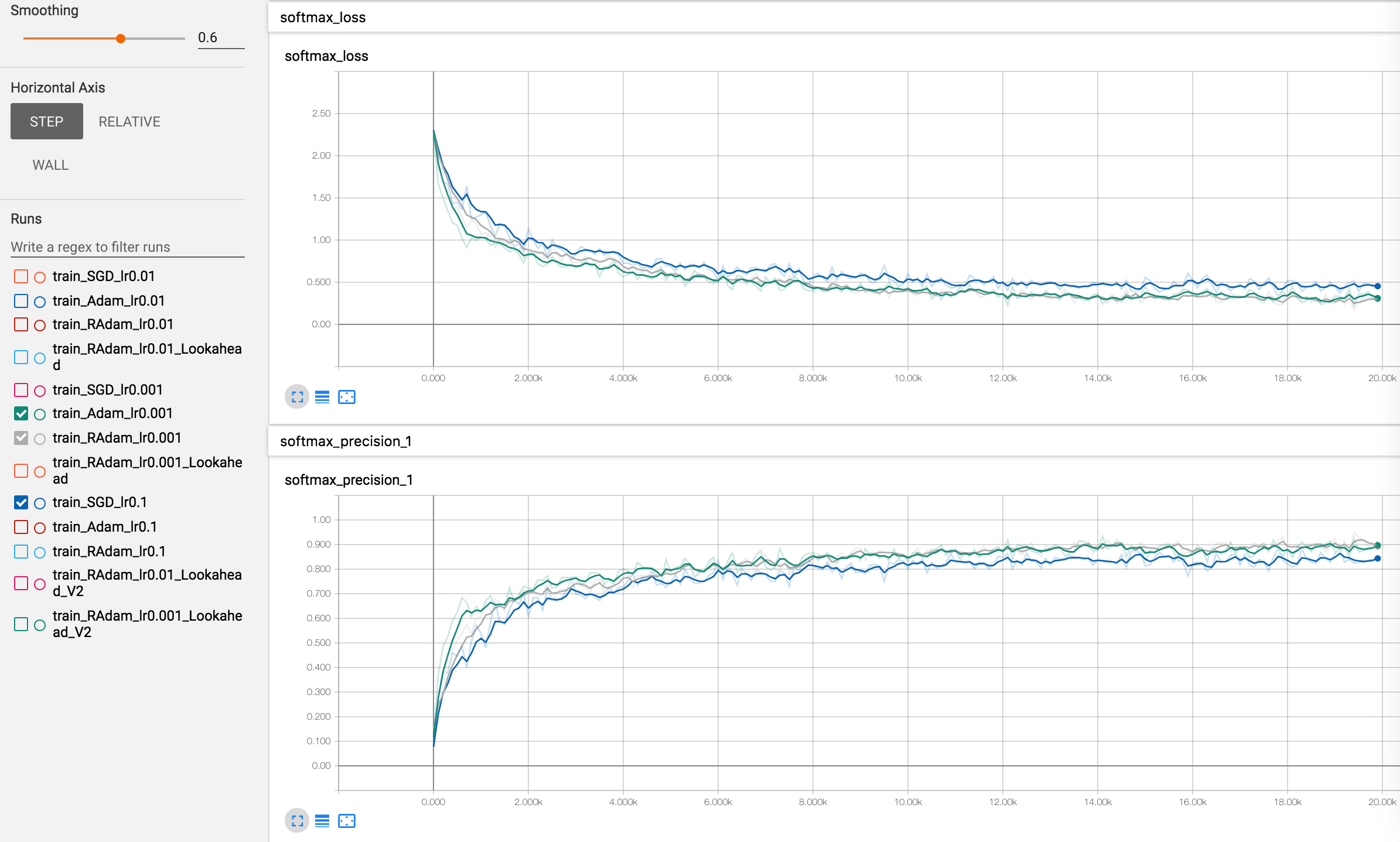The image size is (1400, 842).
Task: Toggle y-axis log scale on softmax_loss chart
Action: coord(322,397)
